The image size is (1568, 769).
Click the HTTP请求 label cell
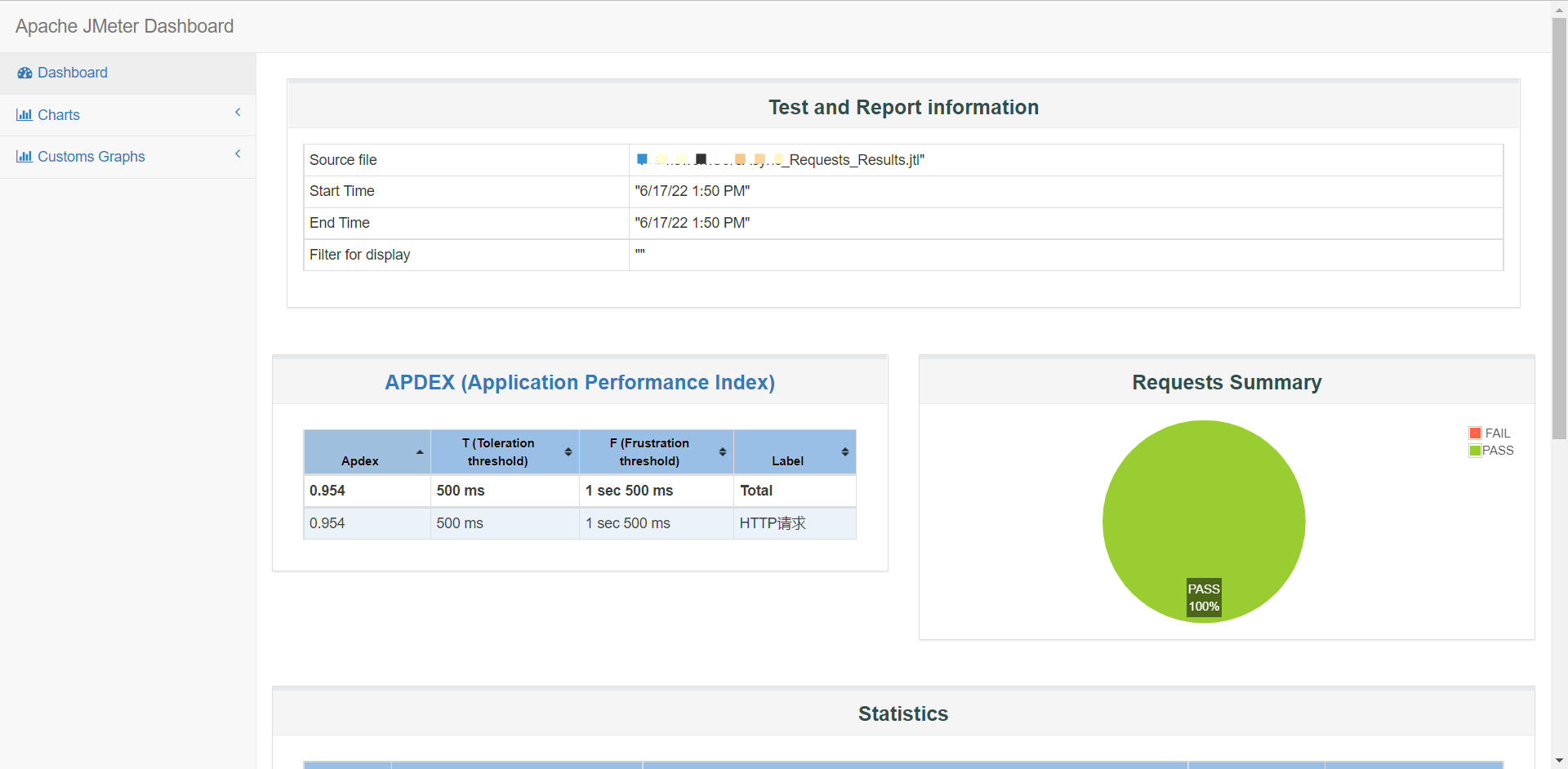point(795,523)
